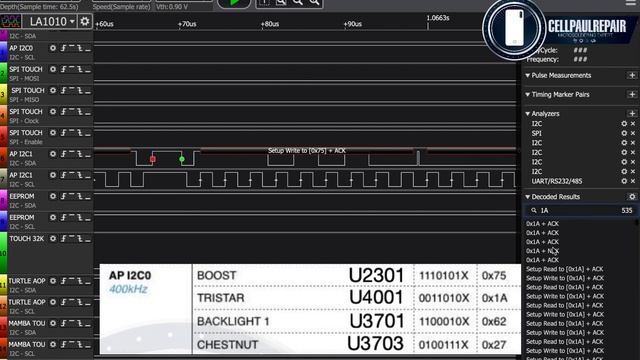Viewport: 640px width, 360px height.
Task: Set high level trigger on EEPROM SDA
Action: pyautogui.click(x=71, y=197)
